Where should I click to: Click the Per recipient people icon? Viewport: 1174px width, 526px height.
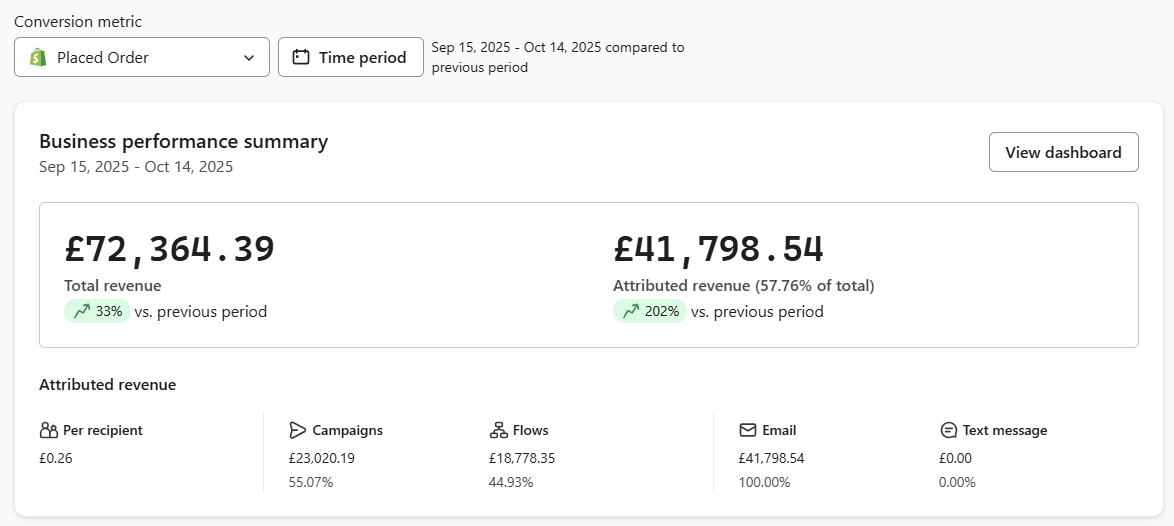tap(48, 430)
